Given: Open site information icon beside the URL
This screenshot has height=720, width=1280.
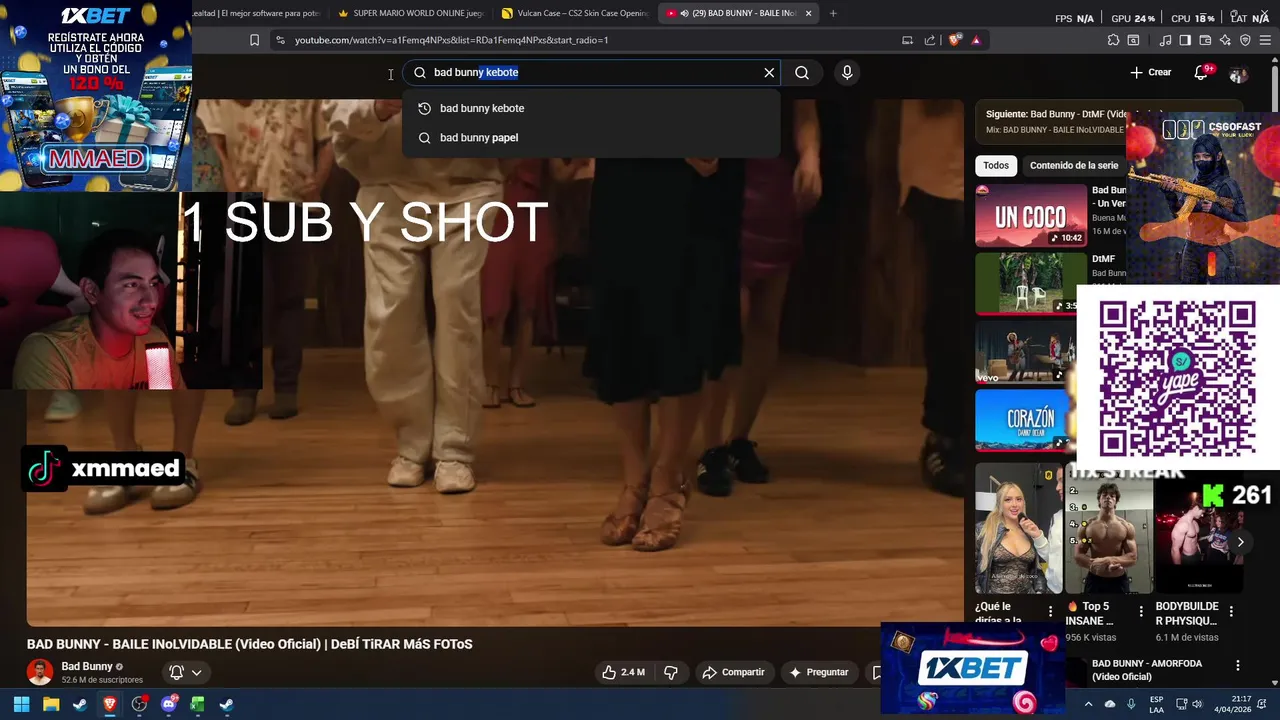Looking at the screenshot, I should (x=280, y=40).
